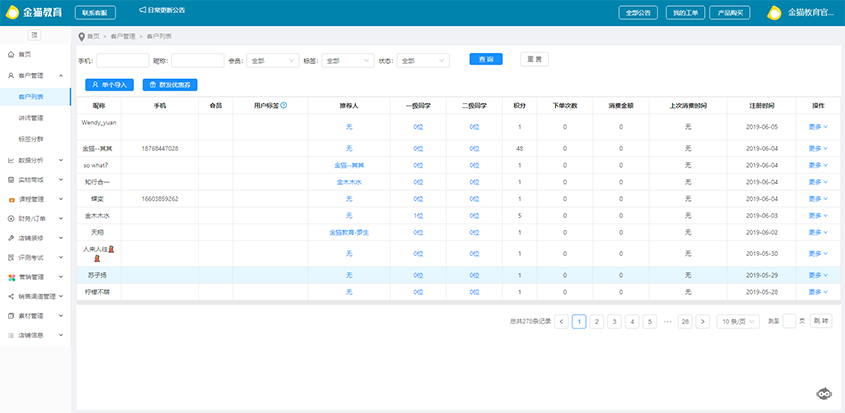The width and height of the screenshot is (845, 413).
Task: Open 更多 menu for Wendy_yuan row
Action: click(x=818, y=127)
